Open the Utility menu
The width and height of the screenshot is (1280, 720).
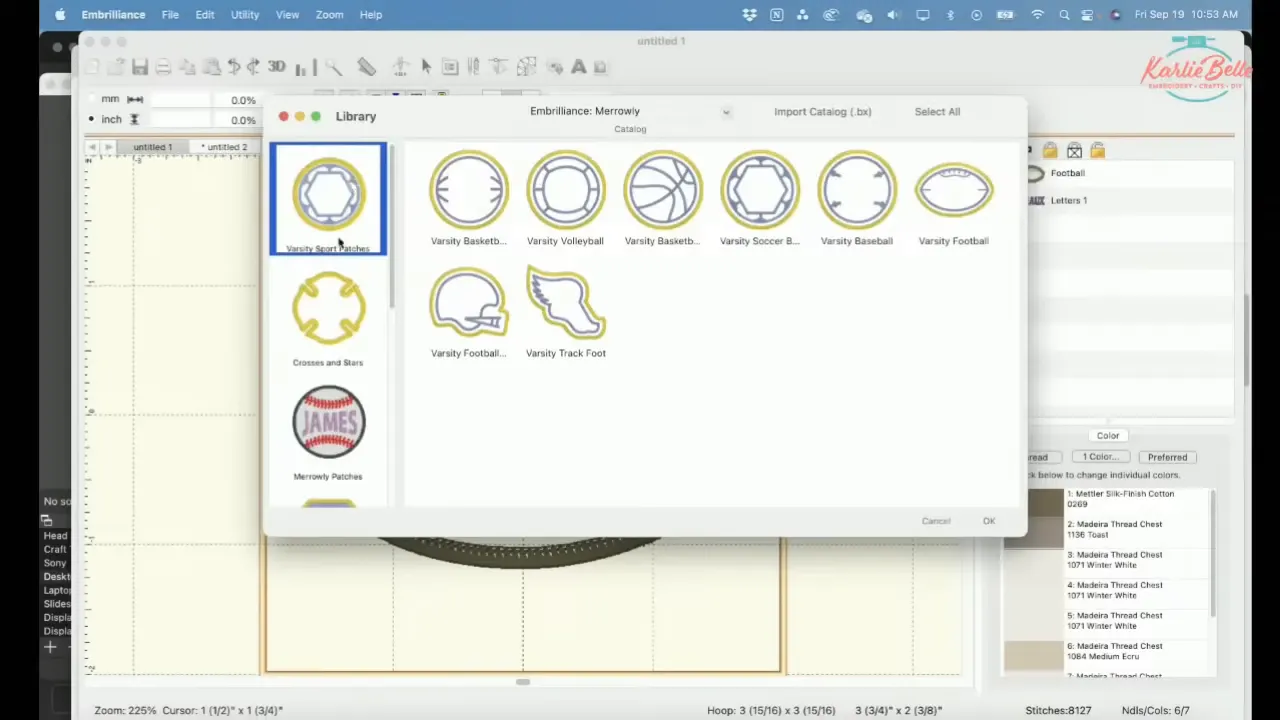[244, 15]
